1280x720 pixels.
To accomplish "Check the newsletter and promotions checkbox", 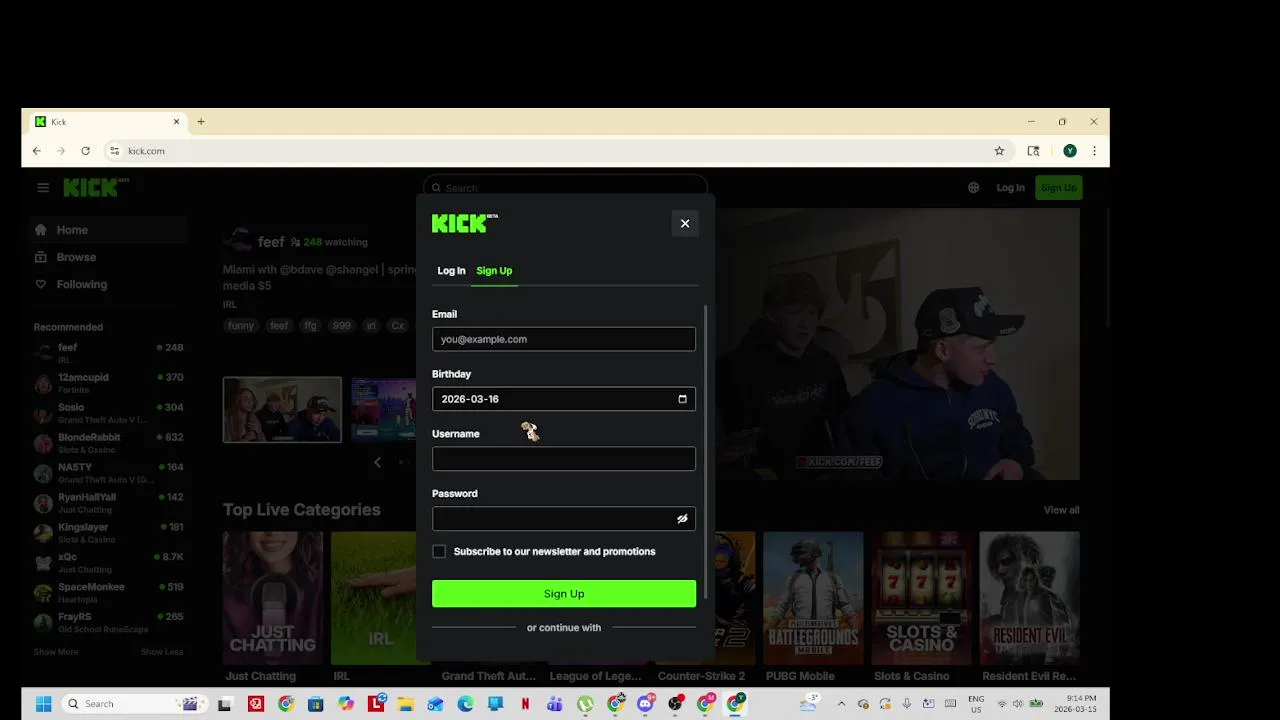I will (439, 552).
